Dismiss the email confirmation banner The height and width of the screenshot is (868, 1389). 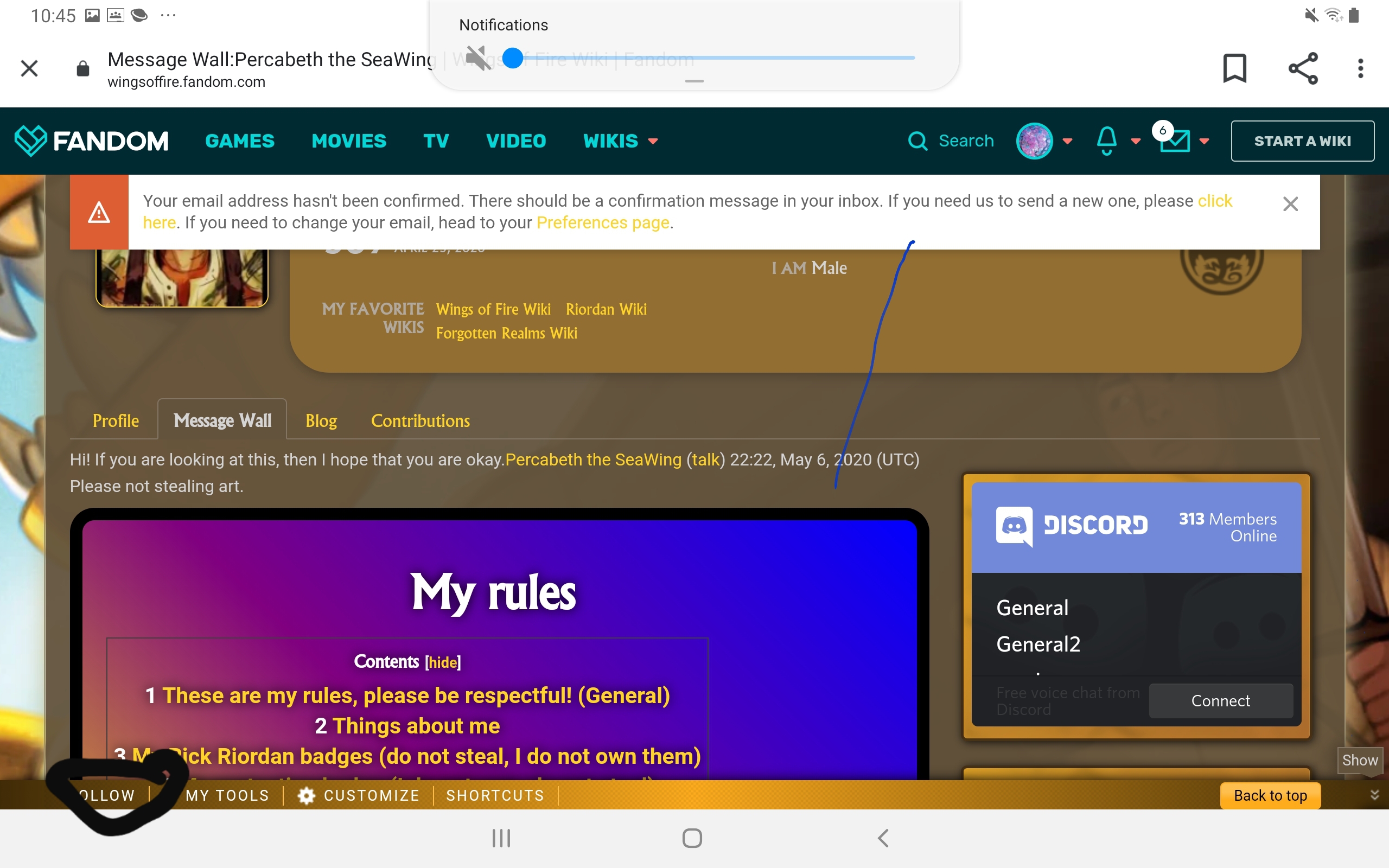1290,204
